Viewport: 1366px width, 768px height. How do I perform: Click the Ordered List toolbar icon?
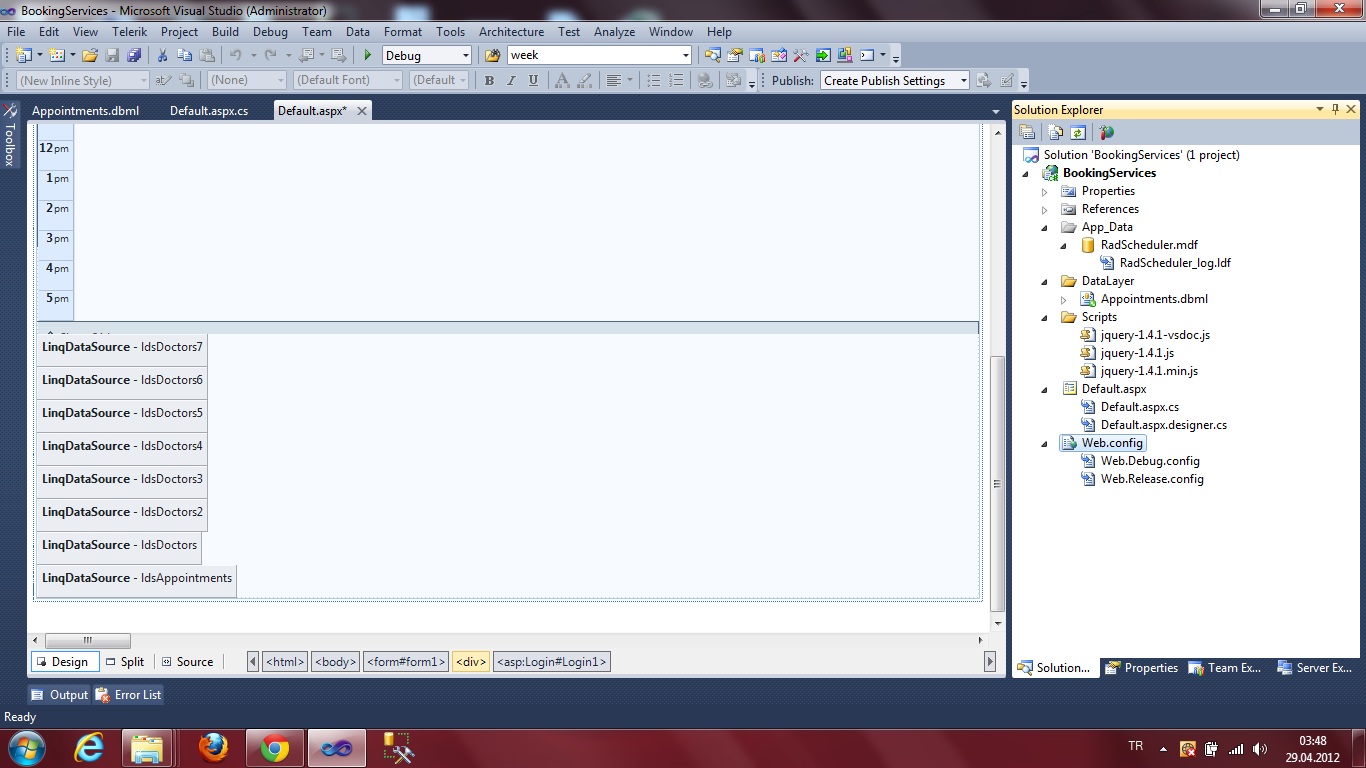[677, 81]
